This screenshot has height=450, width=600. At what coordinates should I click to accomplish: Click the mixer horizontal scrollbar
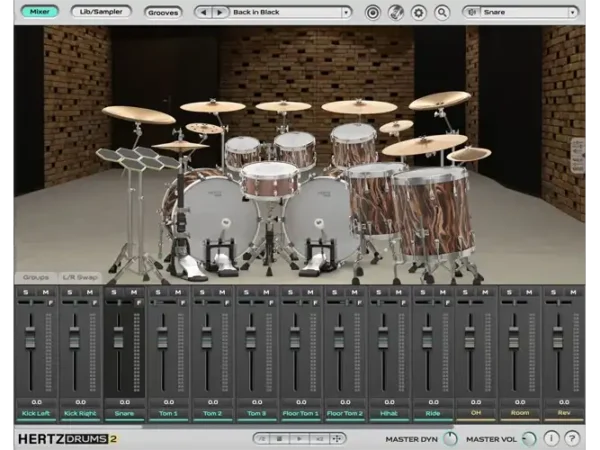pyautogui.click(x=298, y=426)
